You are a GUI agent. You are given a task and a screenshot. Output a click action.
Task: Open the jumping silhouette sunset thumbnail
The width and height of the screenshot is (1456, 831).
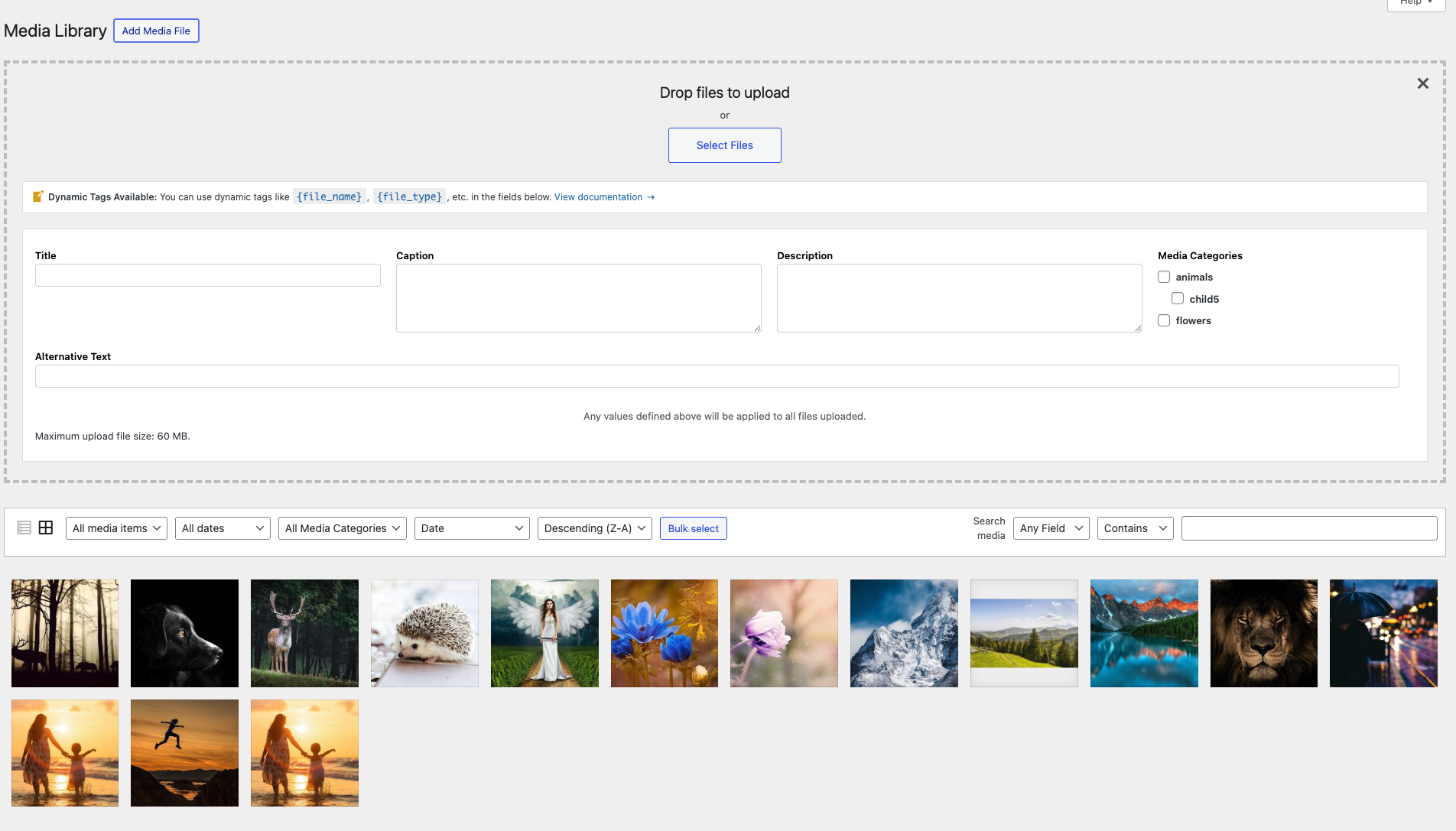coord(184,753)
